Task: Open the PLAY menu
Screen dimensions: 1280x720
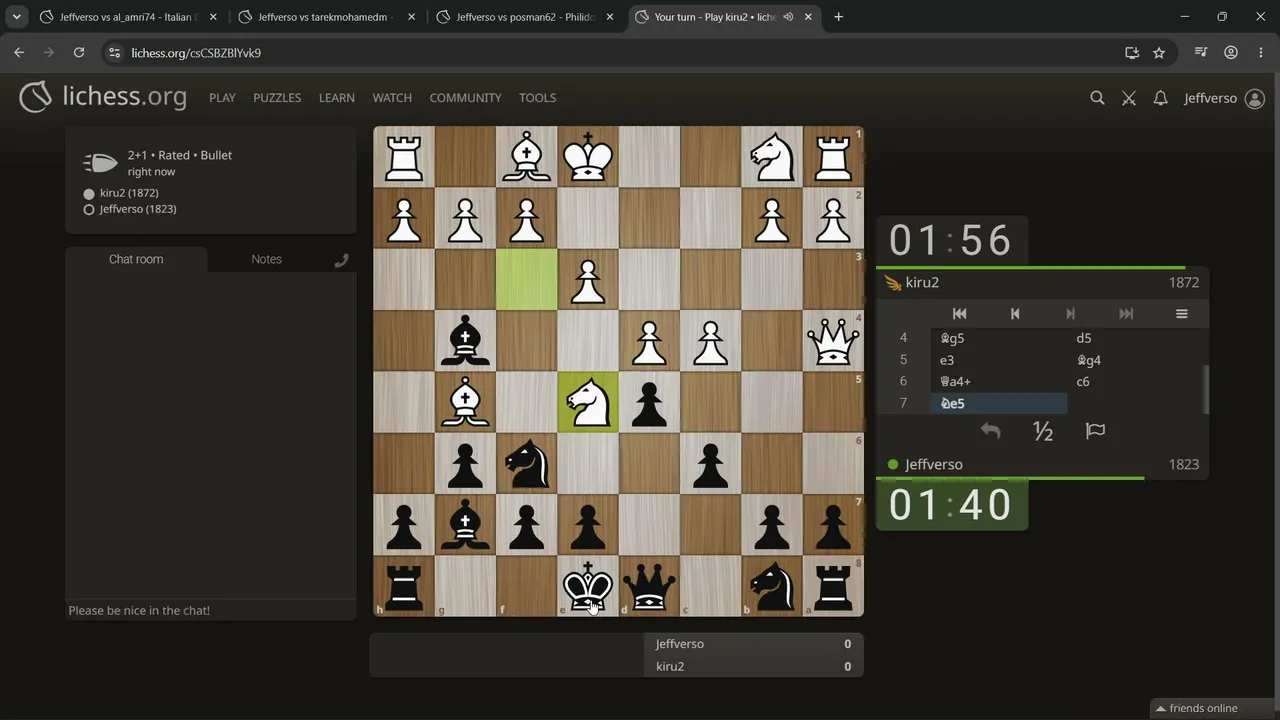Action: (222, 98)
